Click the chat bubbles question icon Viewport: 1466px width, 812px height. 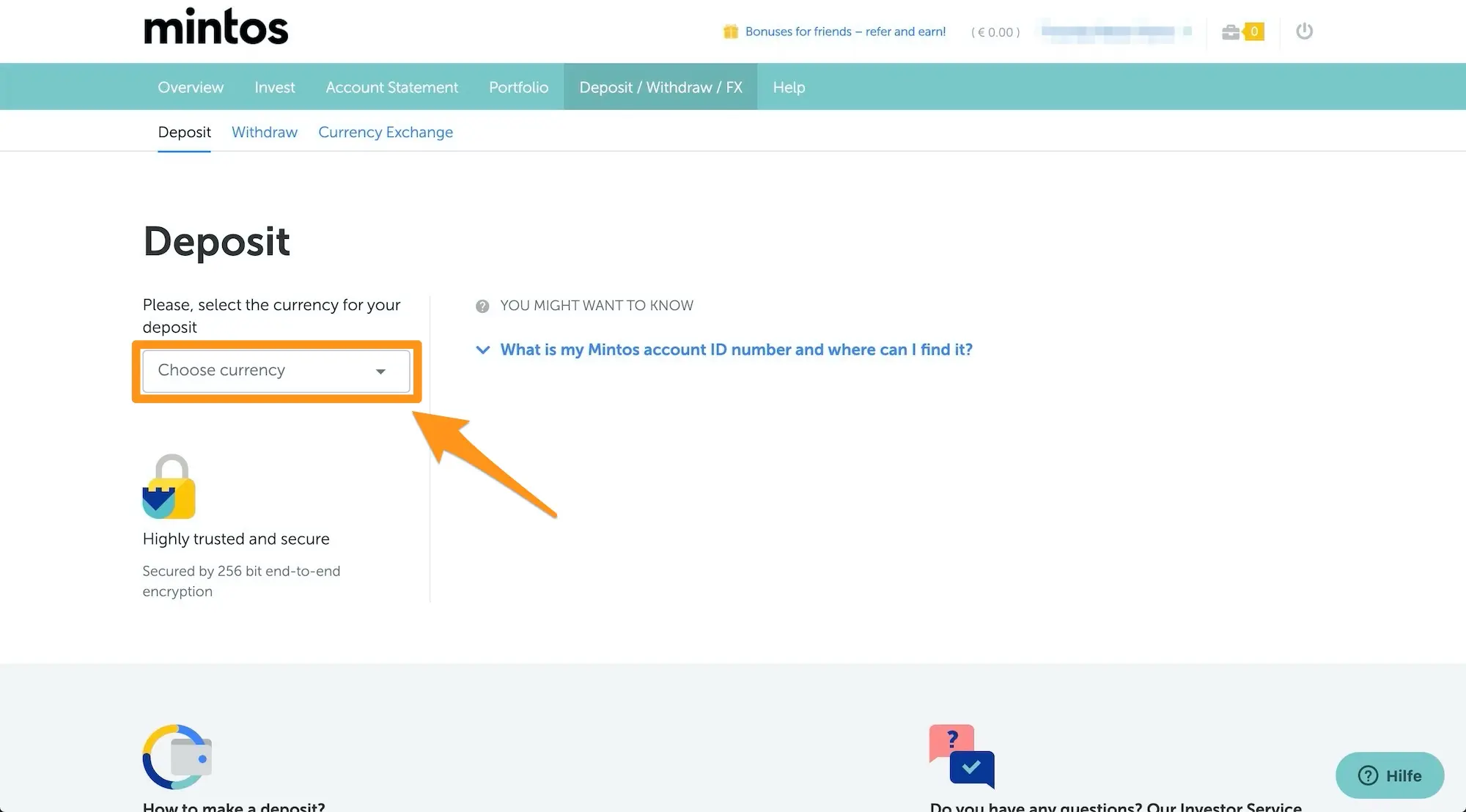(962, 756)
